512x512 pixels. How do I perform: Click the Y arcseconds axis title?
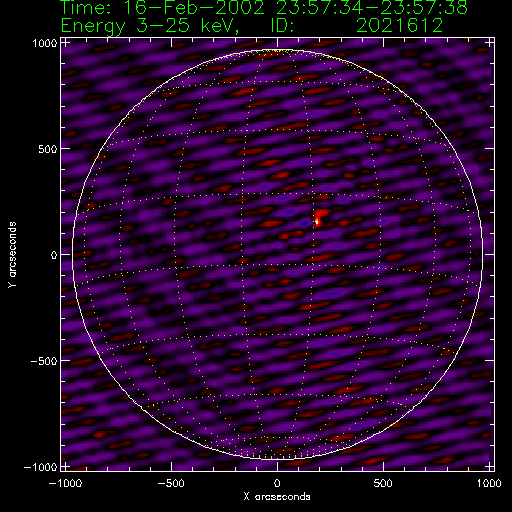tap(12, 254)
